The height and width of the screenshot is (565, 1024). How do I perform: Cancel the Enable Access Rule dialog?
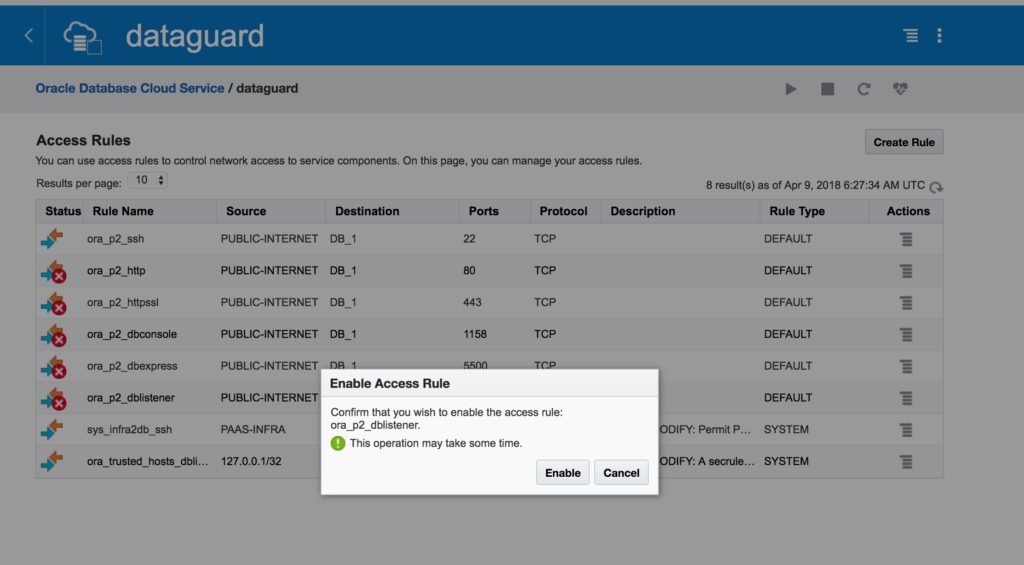click(621, 473)
